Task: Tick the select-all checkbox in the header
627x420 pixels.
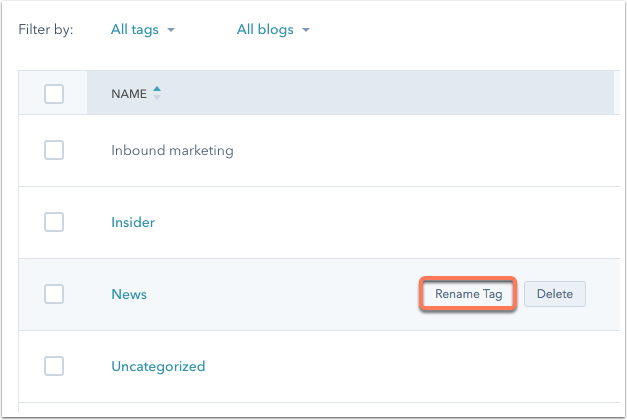Action: (54, 94)
